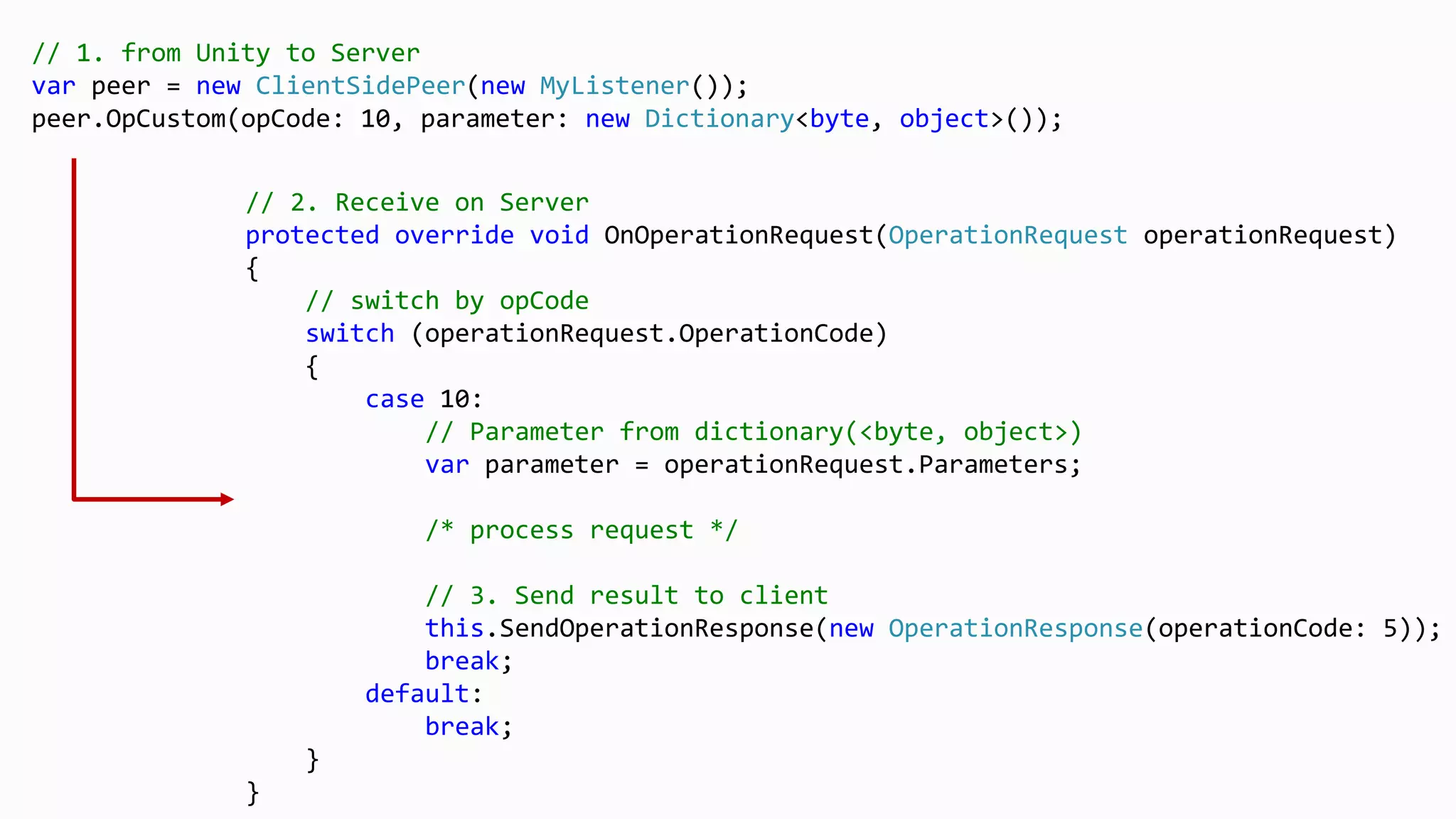
Task: Click the '// 2. Receive on Server' comment
Action: tap(417, 203)
